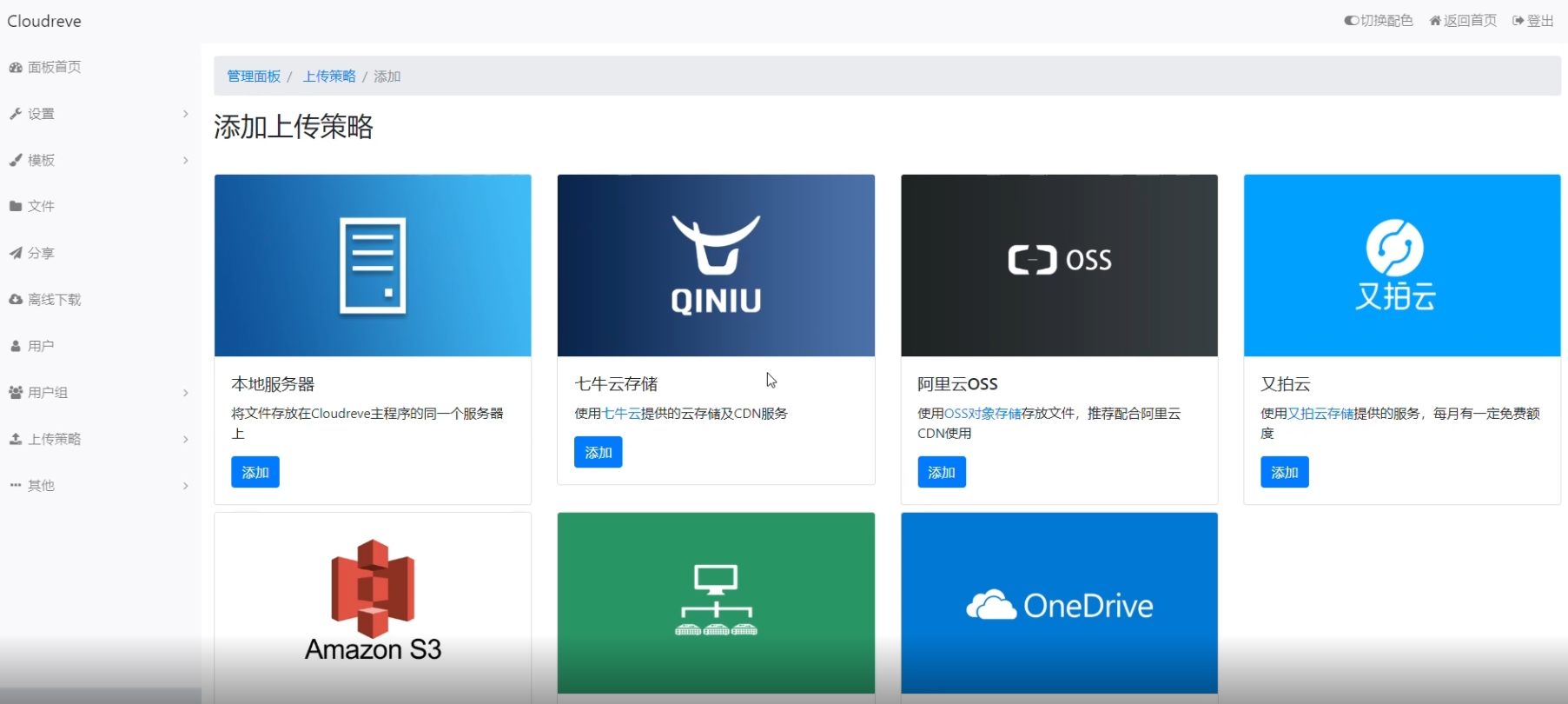The image size is (1568, 704).
Task: Click the 阿里云OSS card title
Action: (x=957, y=384)
